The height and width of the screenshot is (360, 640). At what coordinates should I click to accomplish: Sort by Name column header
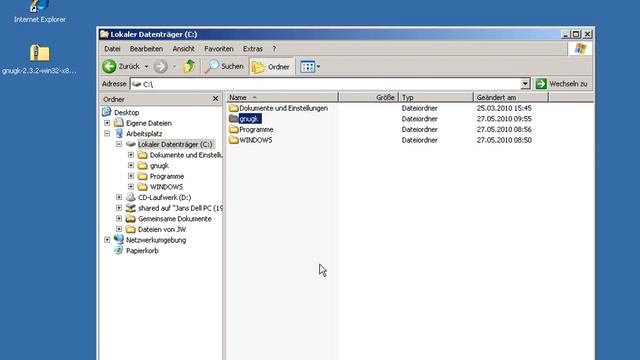282,98
